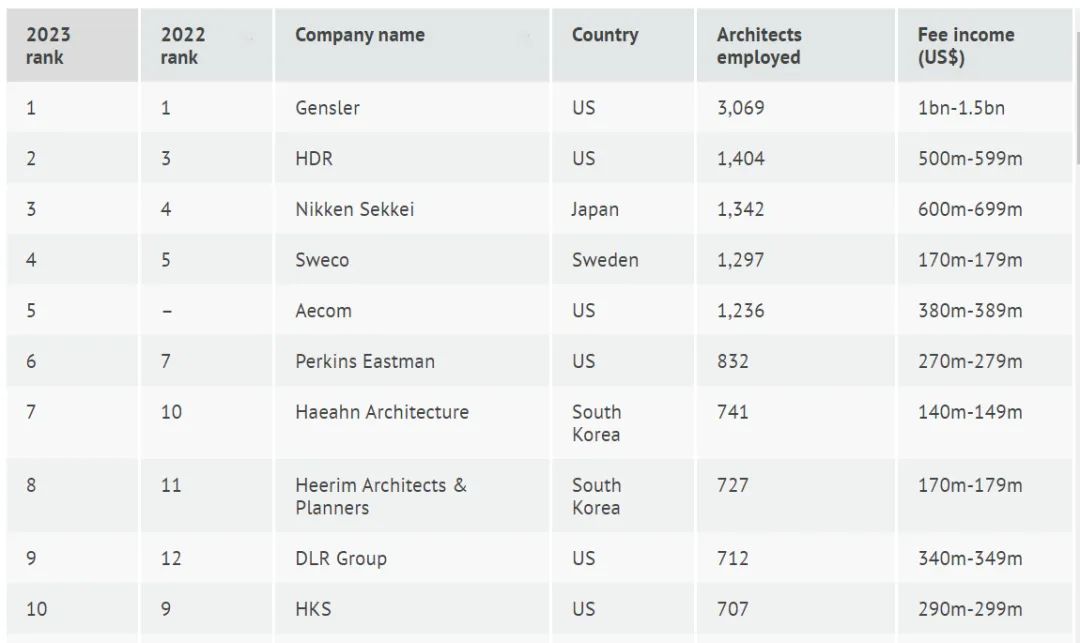The height and width of the screenshot is (643, 1080).
Task: Sort table by 2023 rank column header
Action: (x=72, y=45)
